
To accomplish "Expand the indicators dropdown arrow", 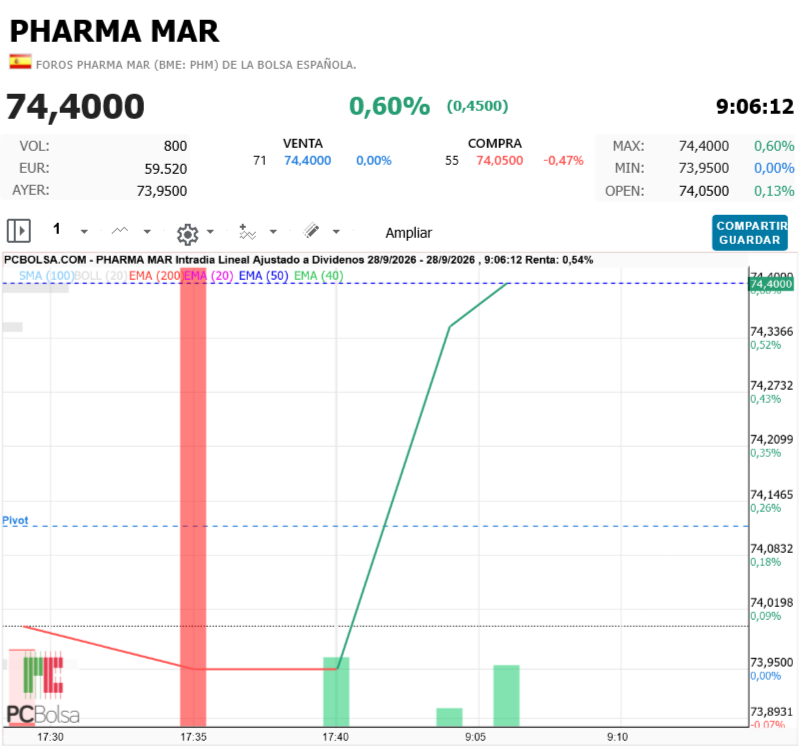I will (273, 232).
